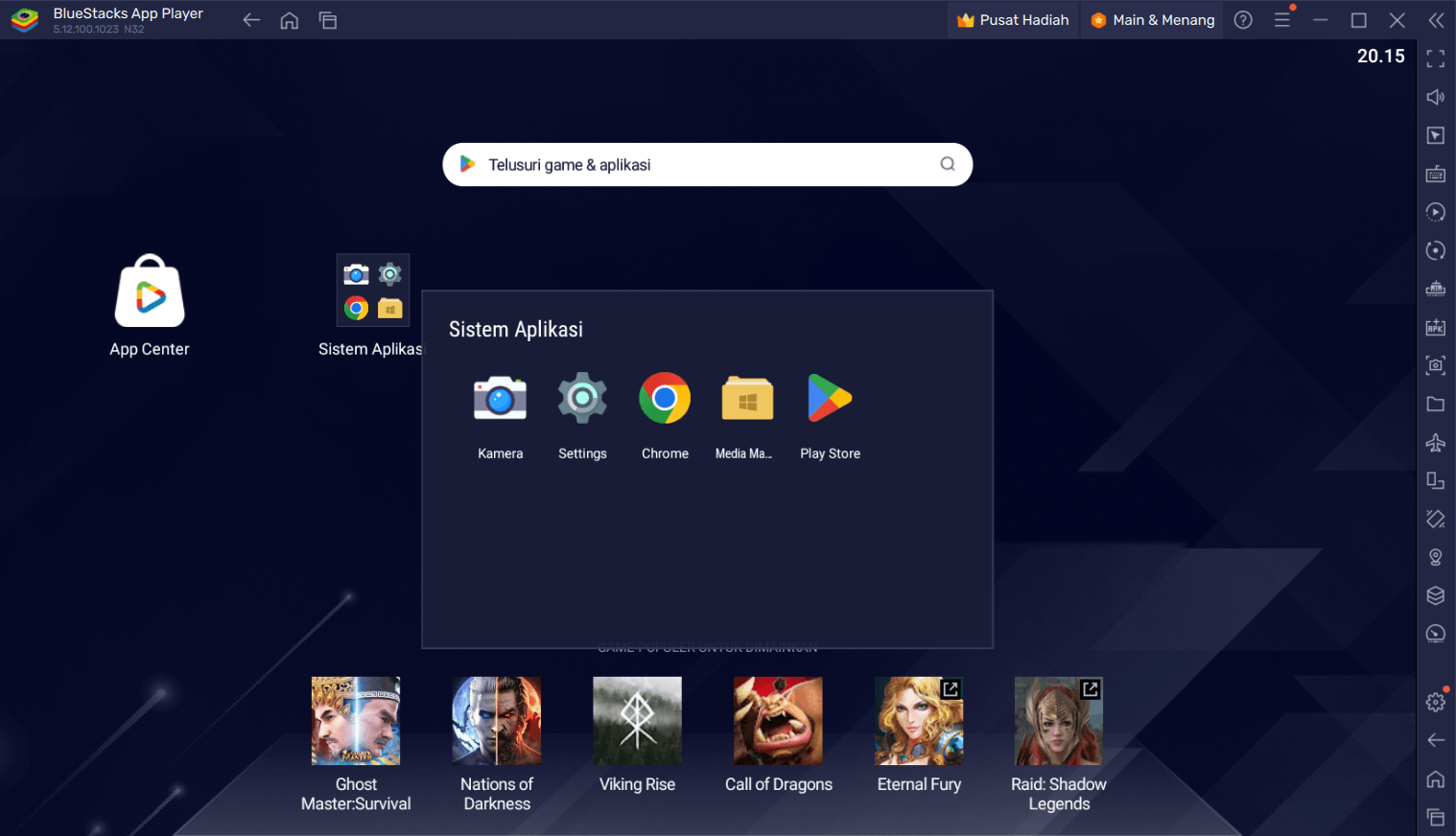Open Main & Menang
Screen dimensions: 1456x836
1153,20
